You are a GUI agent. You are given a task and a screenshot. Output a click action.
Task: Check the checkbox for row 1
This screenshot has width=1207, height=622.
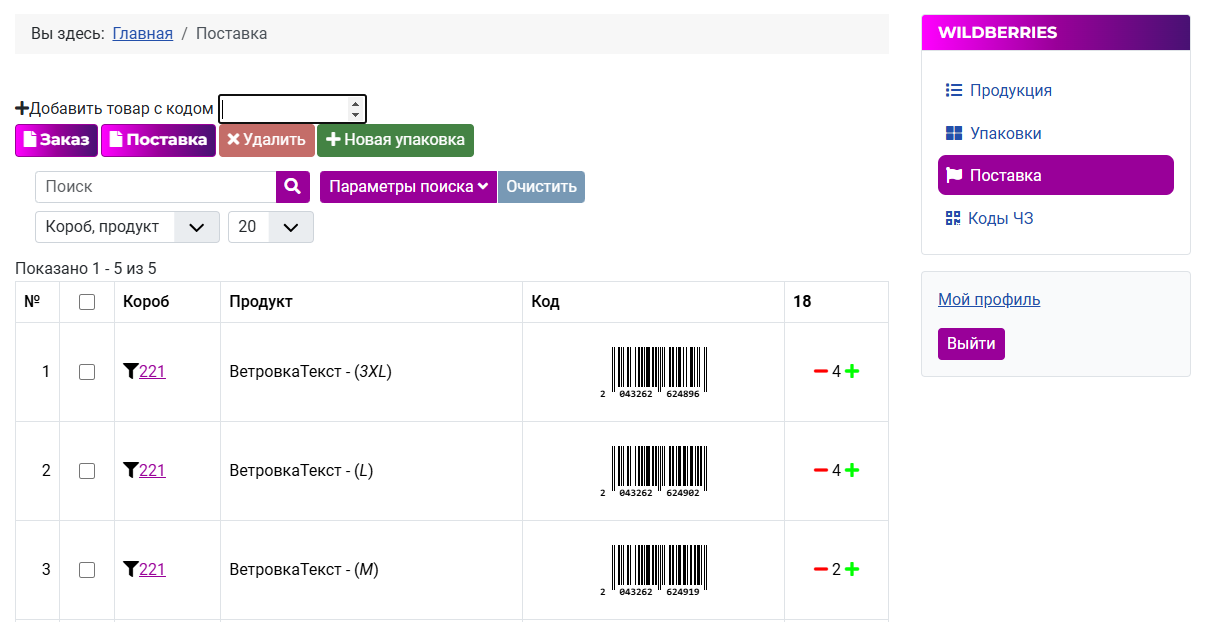click(87, 372)
